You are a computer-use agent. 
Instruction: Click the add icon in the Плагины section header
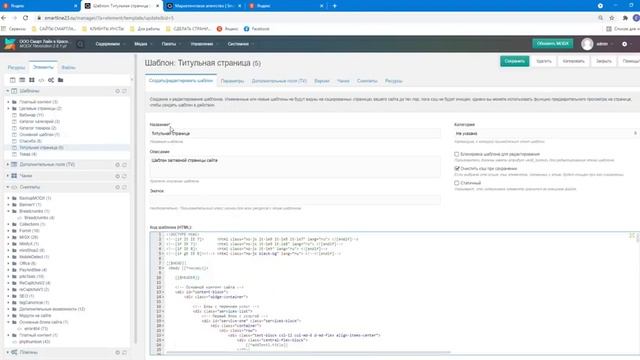(118, 352)
